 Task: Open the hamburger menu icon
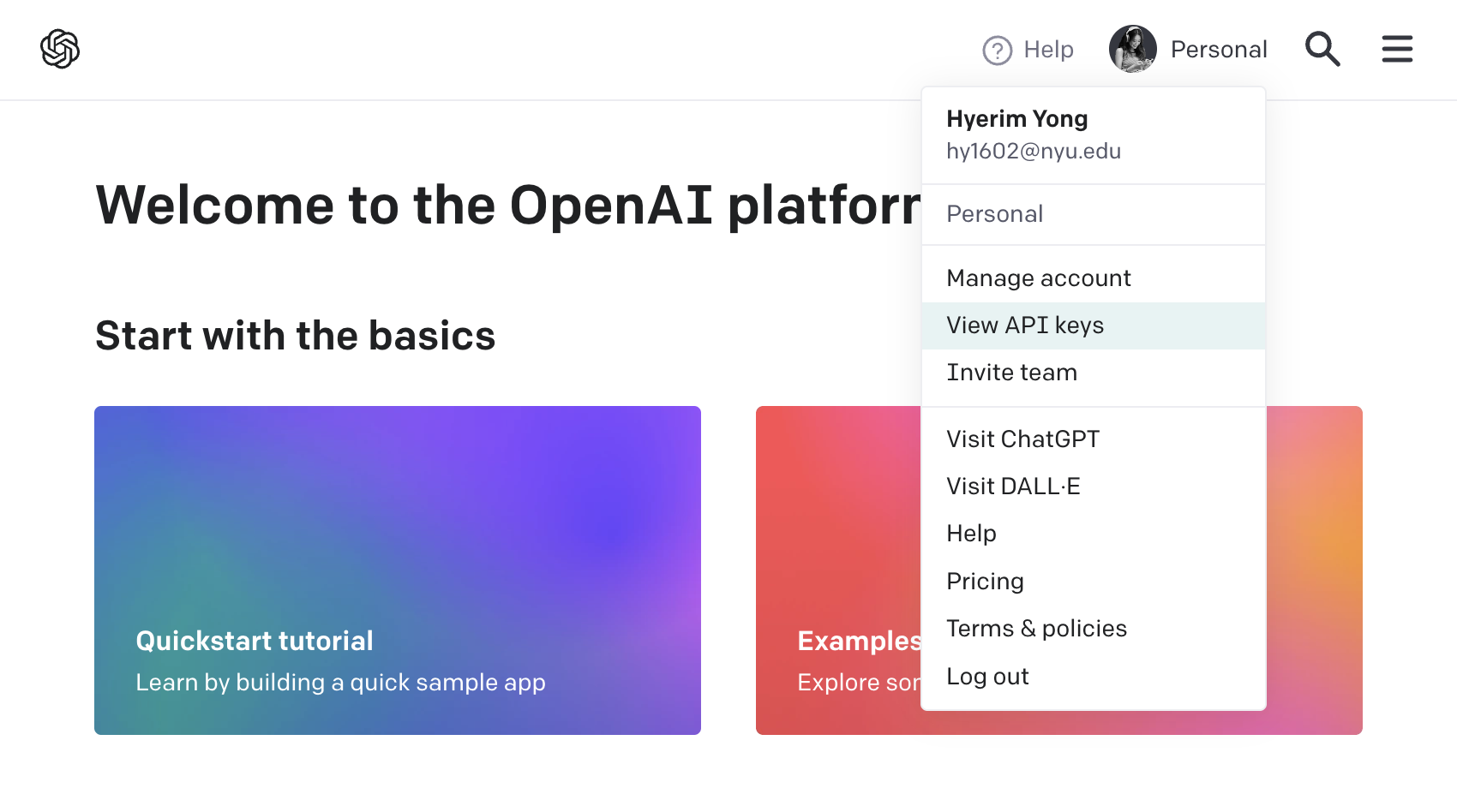tap(1397, 49)
